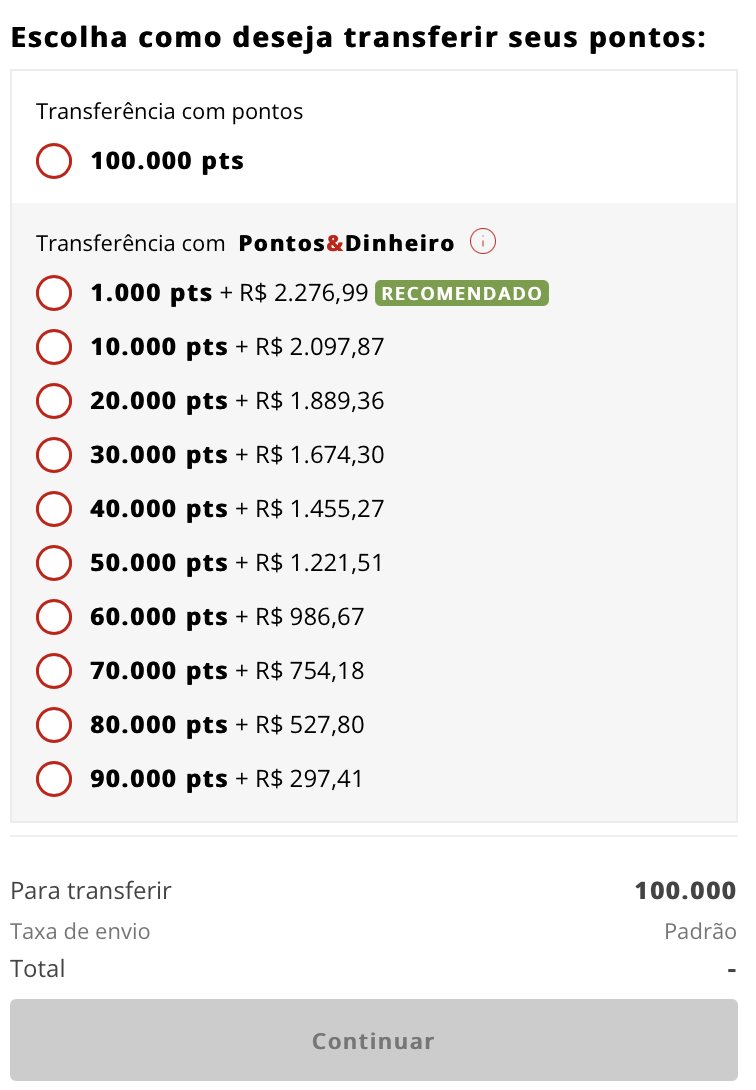Click the Padrão shipping fee value

(x=700, y=932)
